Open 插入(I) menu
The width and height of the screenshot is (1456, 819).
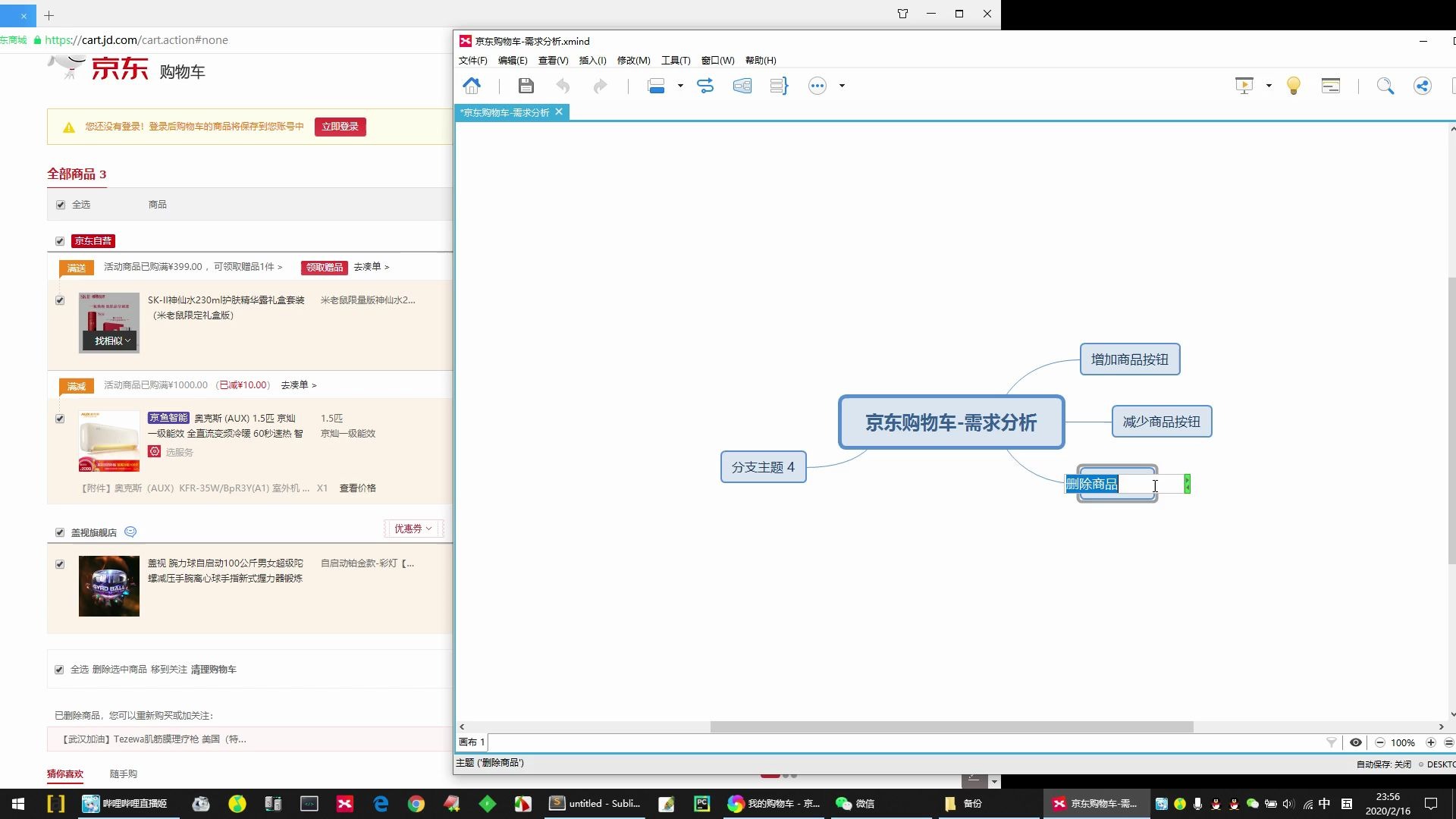[x=592, y=61]
